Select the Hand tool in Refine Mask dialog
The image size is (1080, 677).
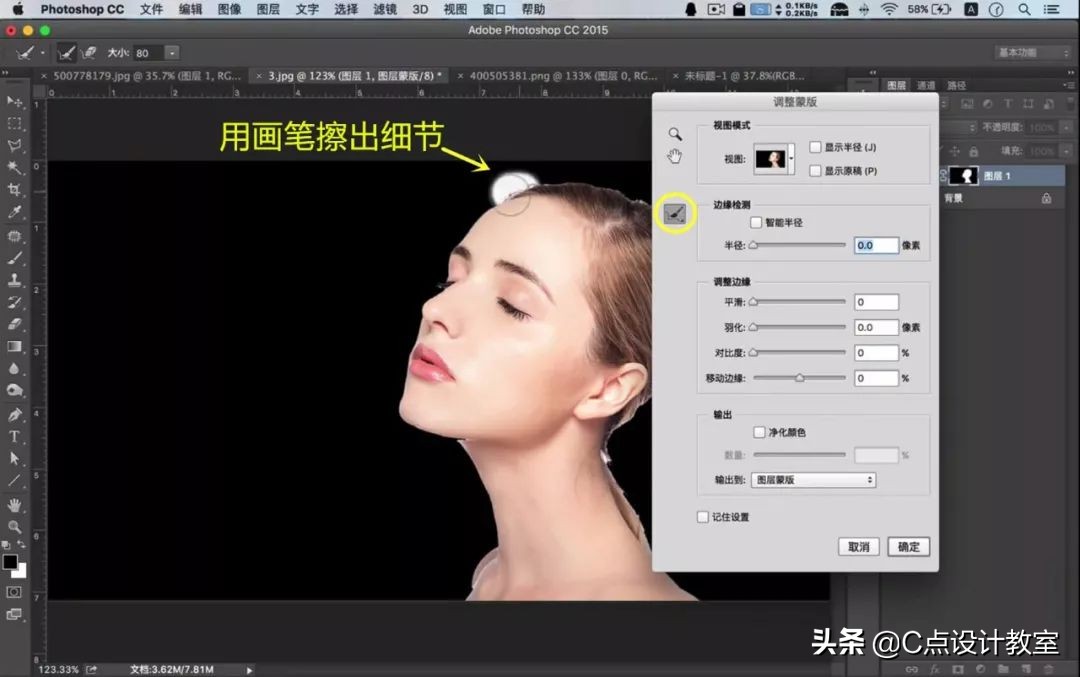[675, 155]
